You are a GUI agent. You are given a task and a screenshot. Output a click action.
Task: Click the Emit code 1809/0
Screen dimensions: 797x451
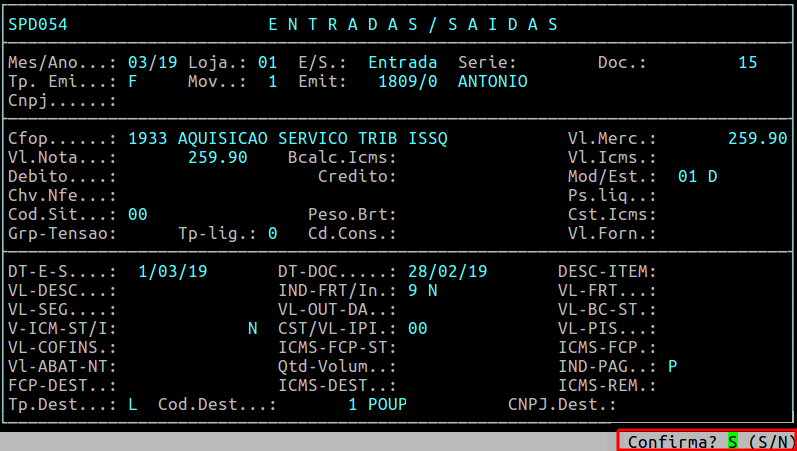(x=407, y=81)
